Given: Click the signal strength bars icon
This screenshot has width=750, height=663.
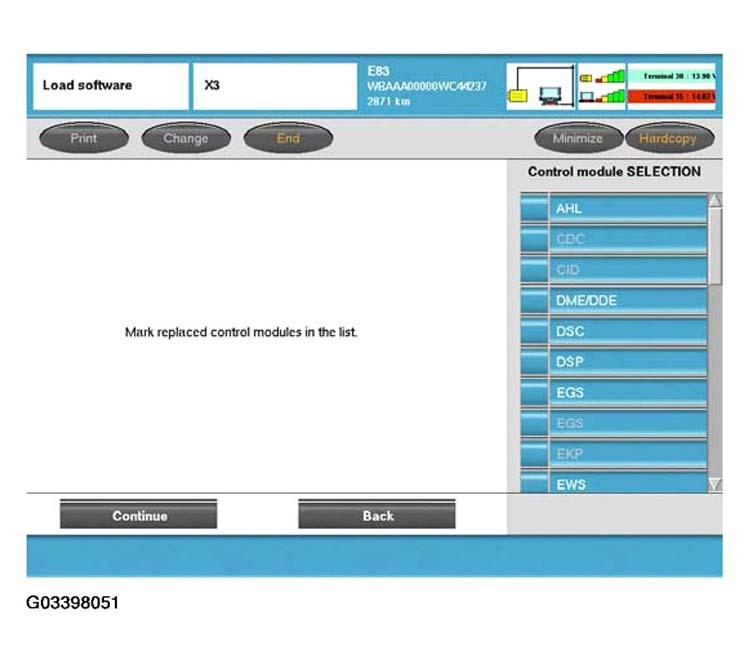Looking at the screenshot, I should [x=600, y=87].
